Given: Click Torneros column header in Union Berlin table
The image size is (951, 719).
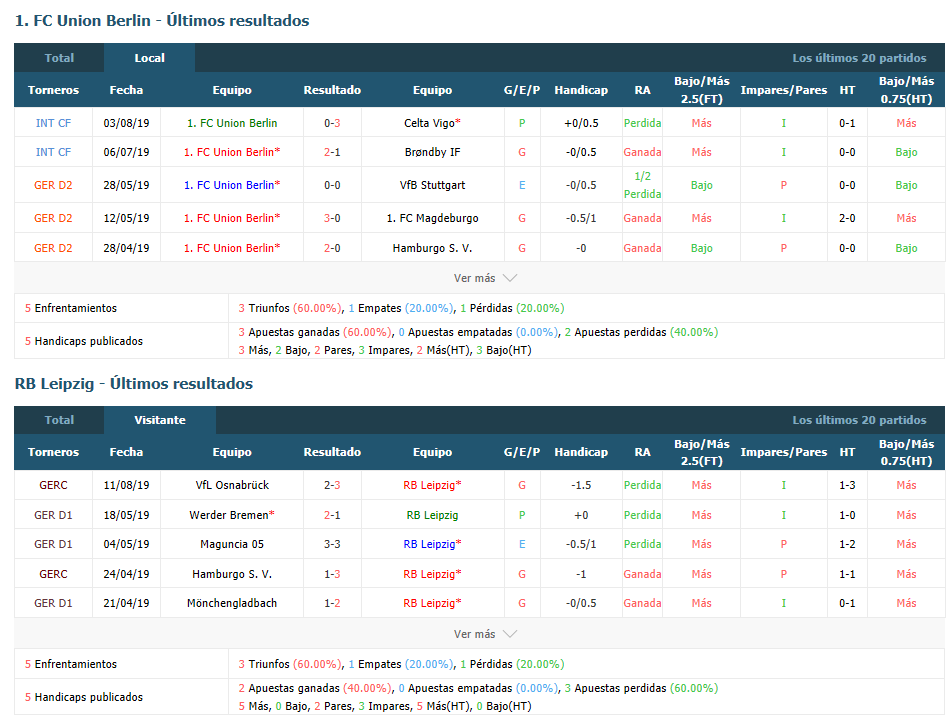Looking at the screenshot, I should coord(53,90).
